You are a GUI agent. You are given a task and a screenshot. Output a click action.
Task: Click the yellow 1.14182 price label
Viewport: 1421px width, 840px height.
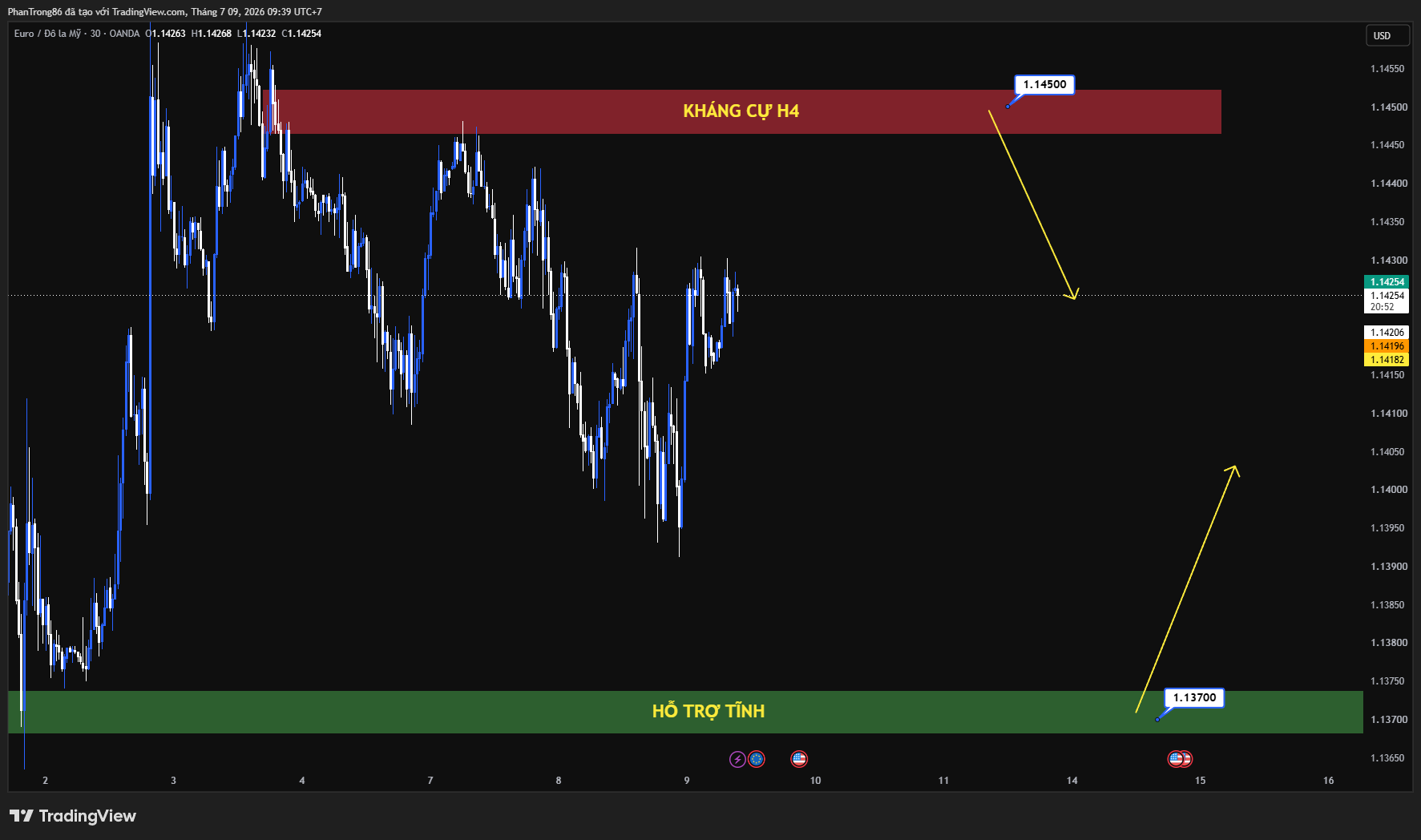coord(1387,360)
